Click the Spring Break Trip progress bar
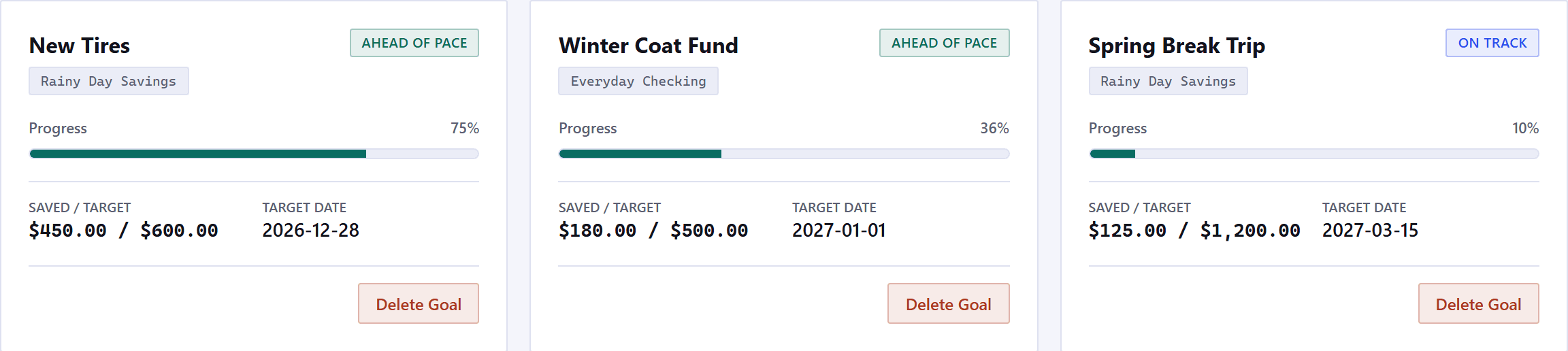Image resolution: width=1568 pixels, height=351 pixels. (1314, 154)
